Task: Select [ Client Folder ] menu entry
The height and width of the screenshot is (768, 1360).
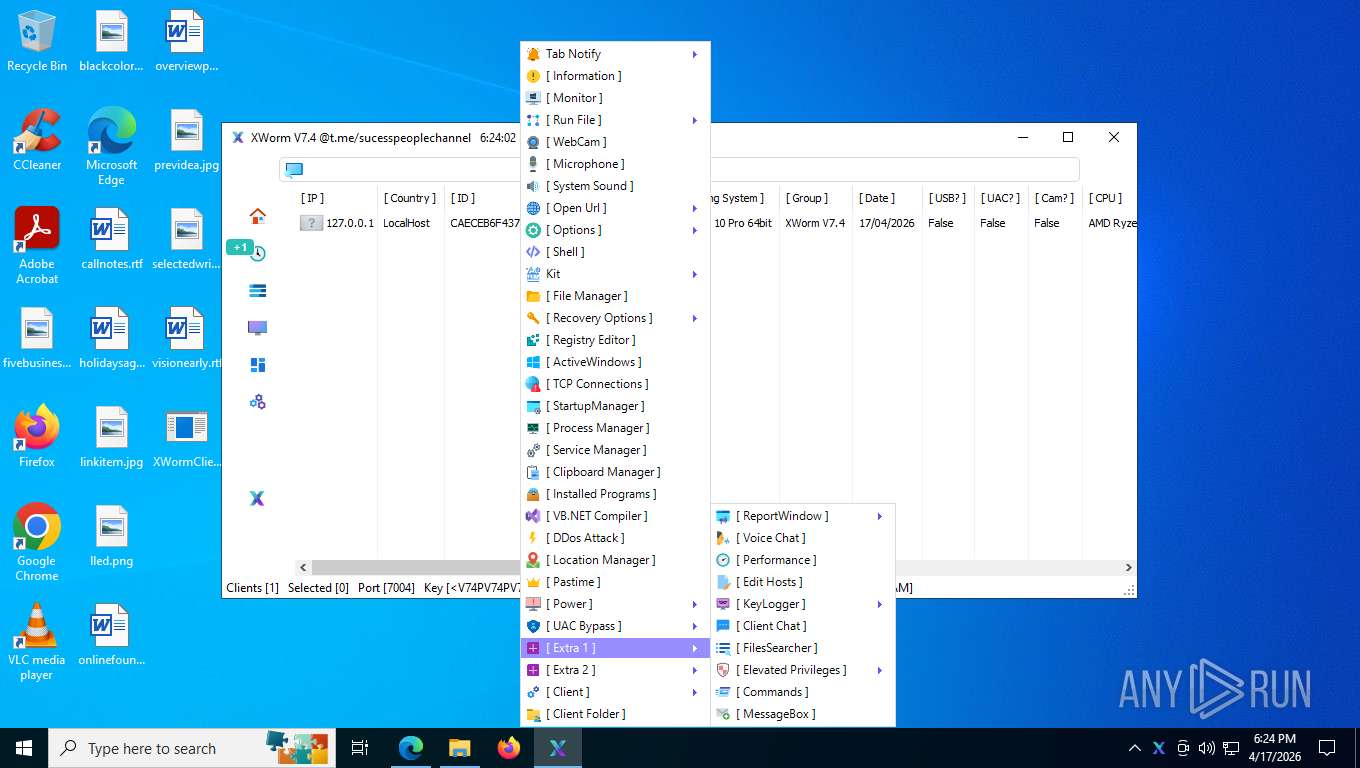Action: point(615,714)
